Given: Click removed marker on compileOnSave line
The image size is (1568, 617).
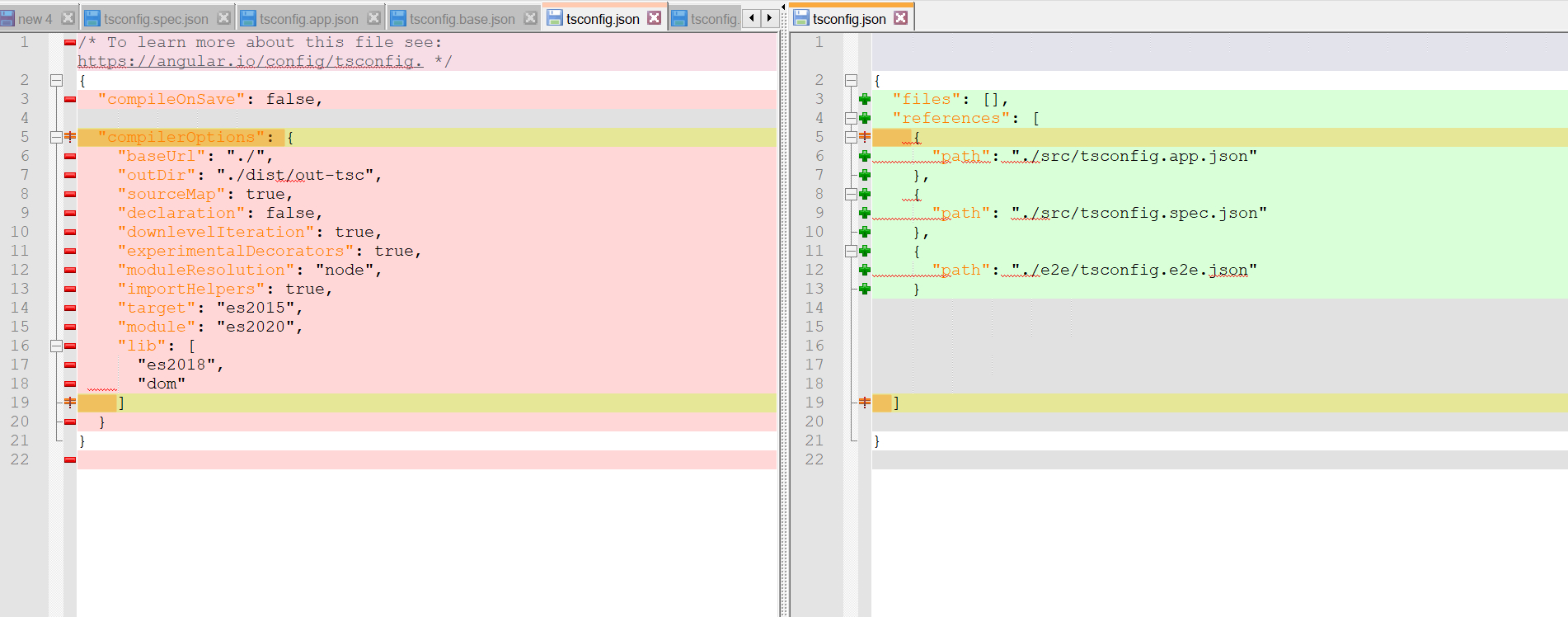Looking at the screenshot, I should (x=70, y=99).
